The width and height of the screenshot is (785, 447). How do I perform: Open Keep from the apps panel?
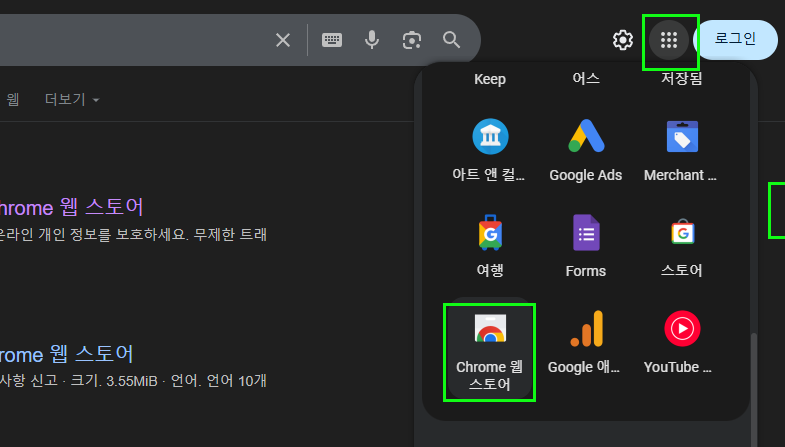[490, 79]
